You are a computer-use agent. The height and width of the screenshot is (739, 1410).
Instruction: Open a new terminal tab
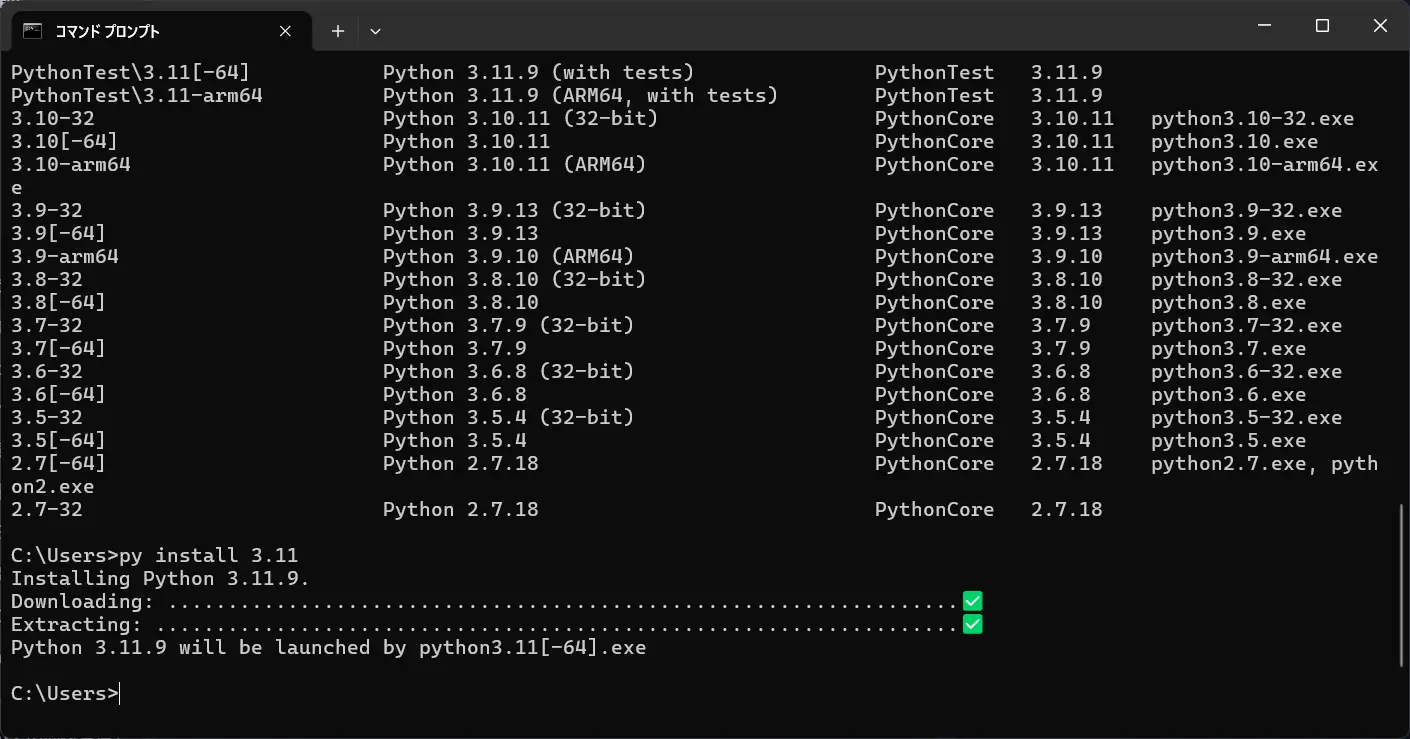(x=338, y=31)
